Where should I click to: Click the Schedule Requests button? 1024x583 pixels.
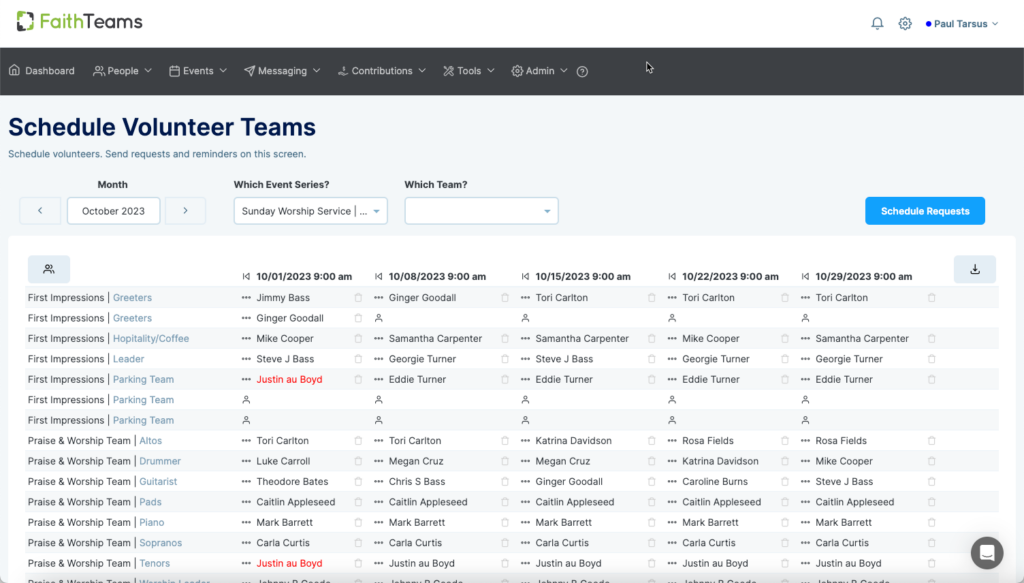coord(924,211)
